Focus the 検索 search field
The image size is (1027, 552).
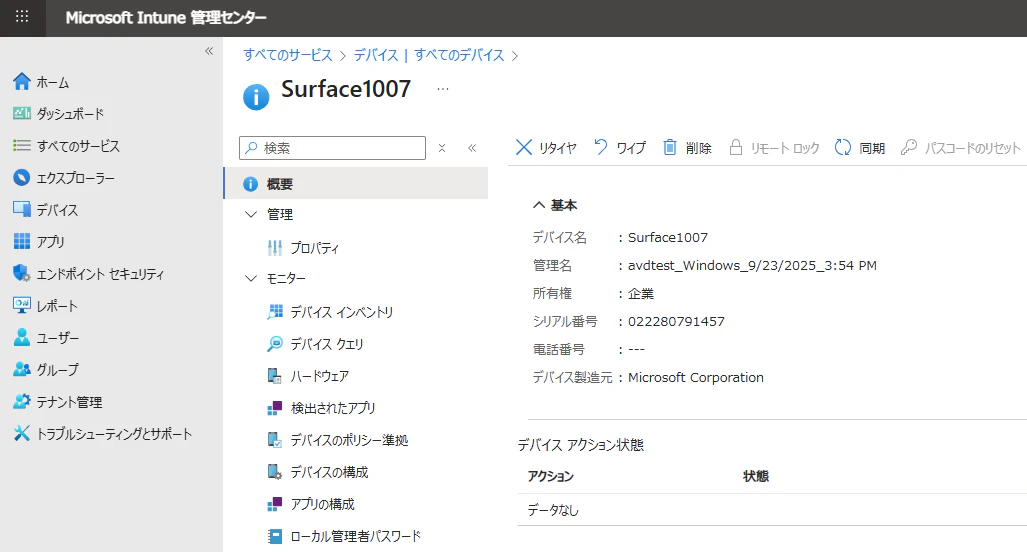333,148
